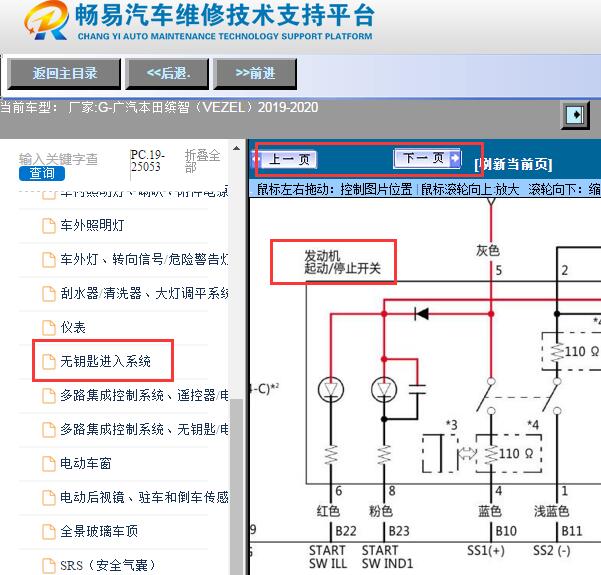Image resolution: width=601 pixels, height=575 pixels.
Task: Open 刮水器/清洗器、大灯调平系统 item
Action: 144,294
